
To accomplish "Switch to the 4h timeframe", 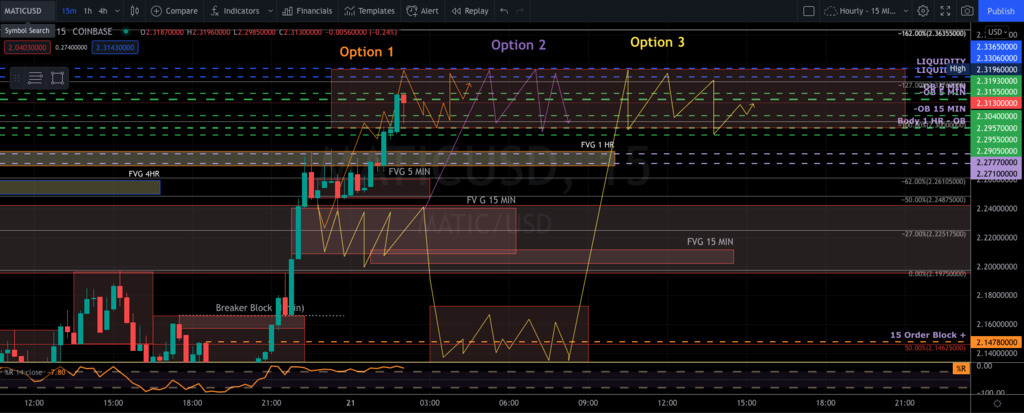I will 105,11.
